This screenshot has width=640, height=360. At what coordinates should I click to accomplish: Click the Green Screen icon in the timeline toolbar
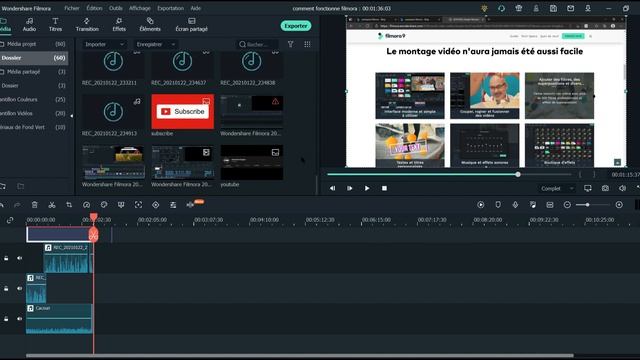point(121,204)
